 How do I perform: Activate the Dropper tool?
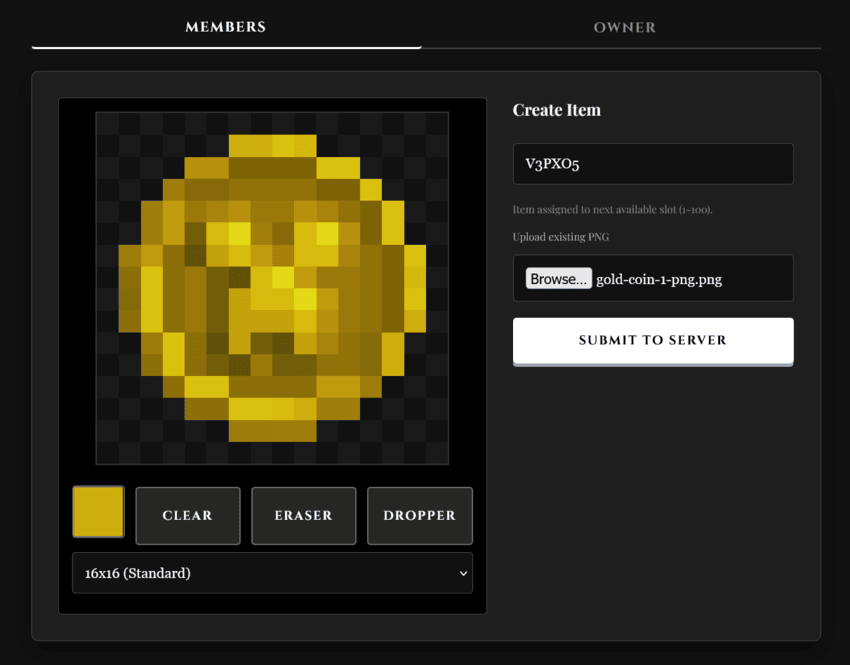click(x=420, y=515)
